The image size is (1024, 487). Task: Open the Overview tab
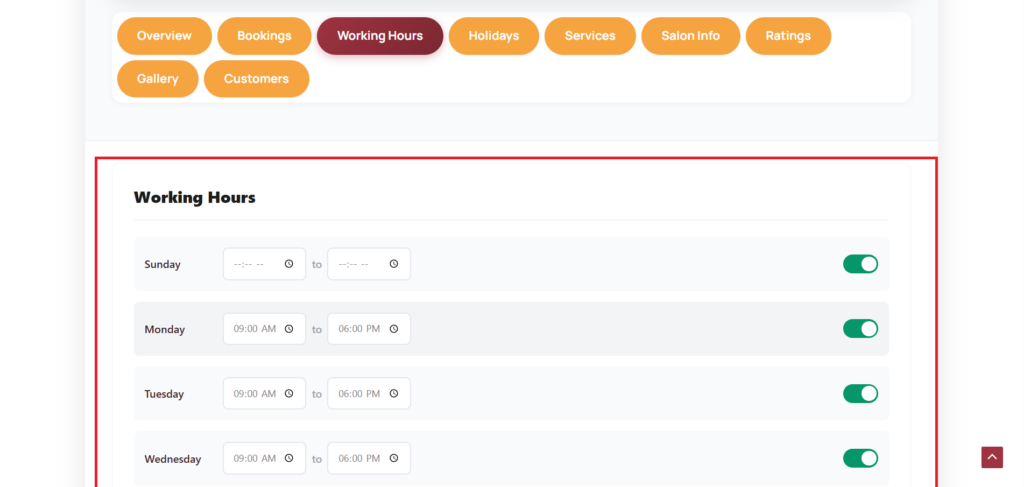tap(164, 36)
